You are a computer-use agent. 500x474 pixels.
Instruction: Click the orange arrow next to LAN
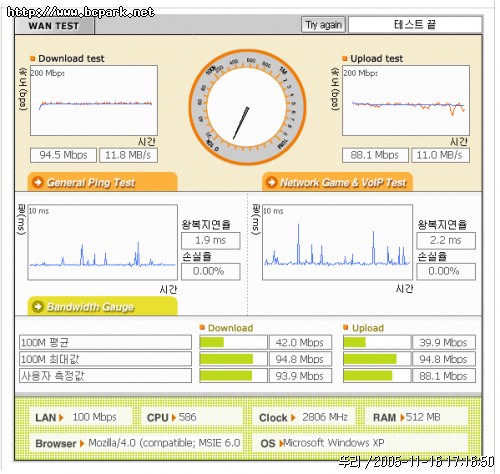click(x=61, y=418)
